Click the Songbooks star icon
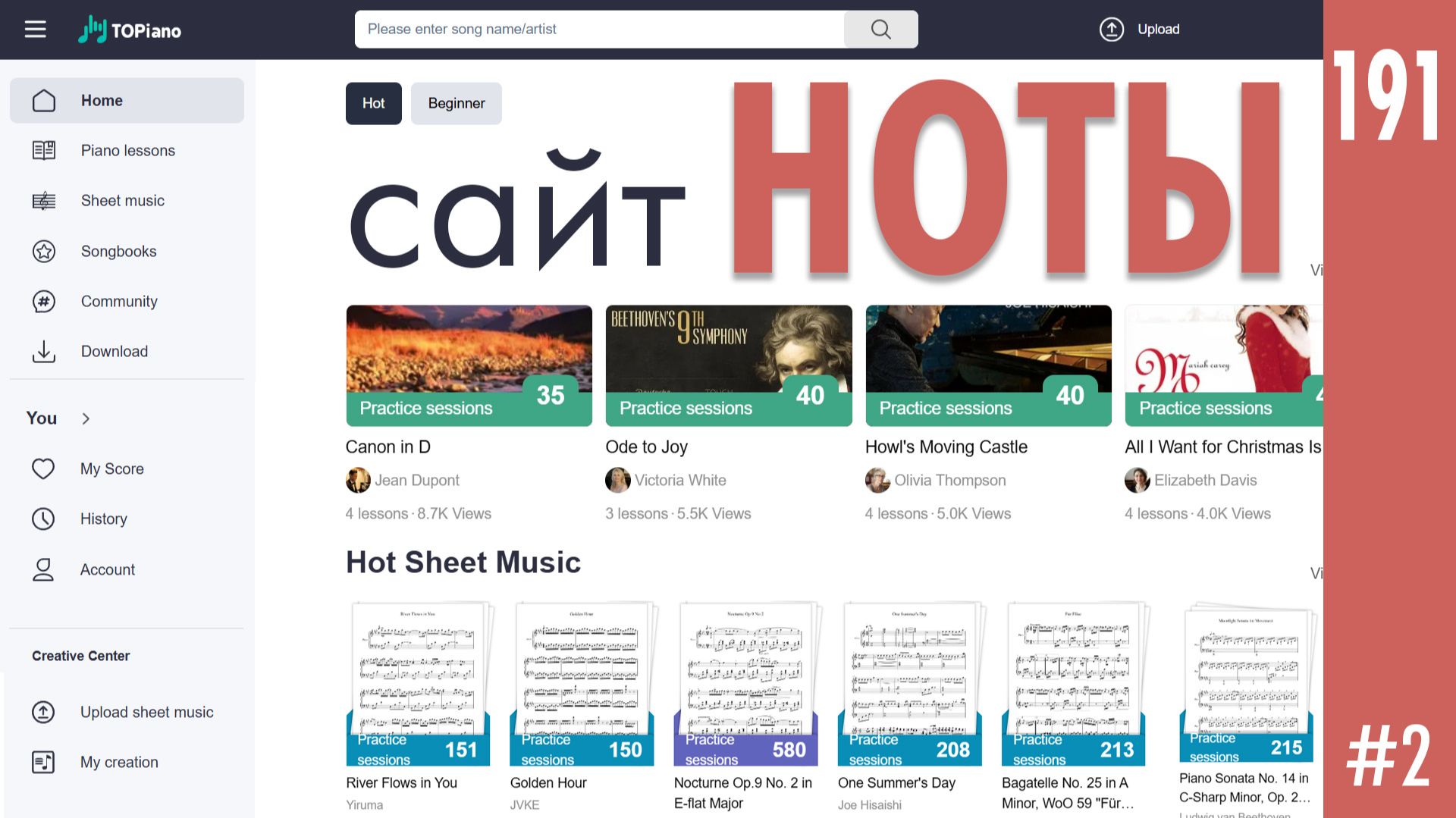 [44, 251]
